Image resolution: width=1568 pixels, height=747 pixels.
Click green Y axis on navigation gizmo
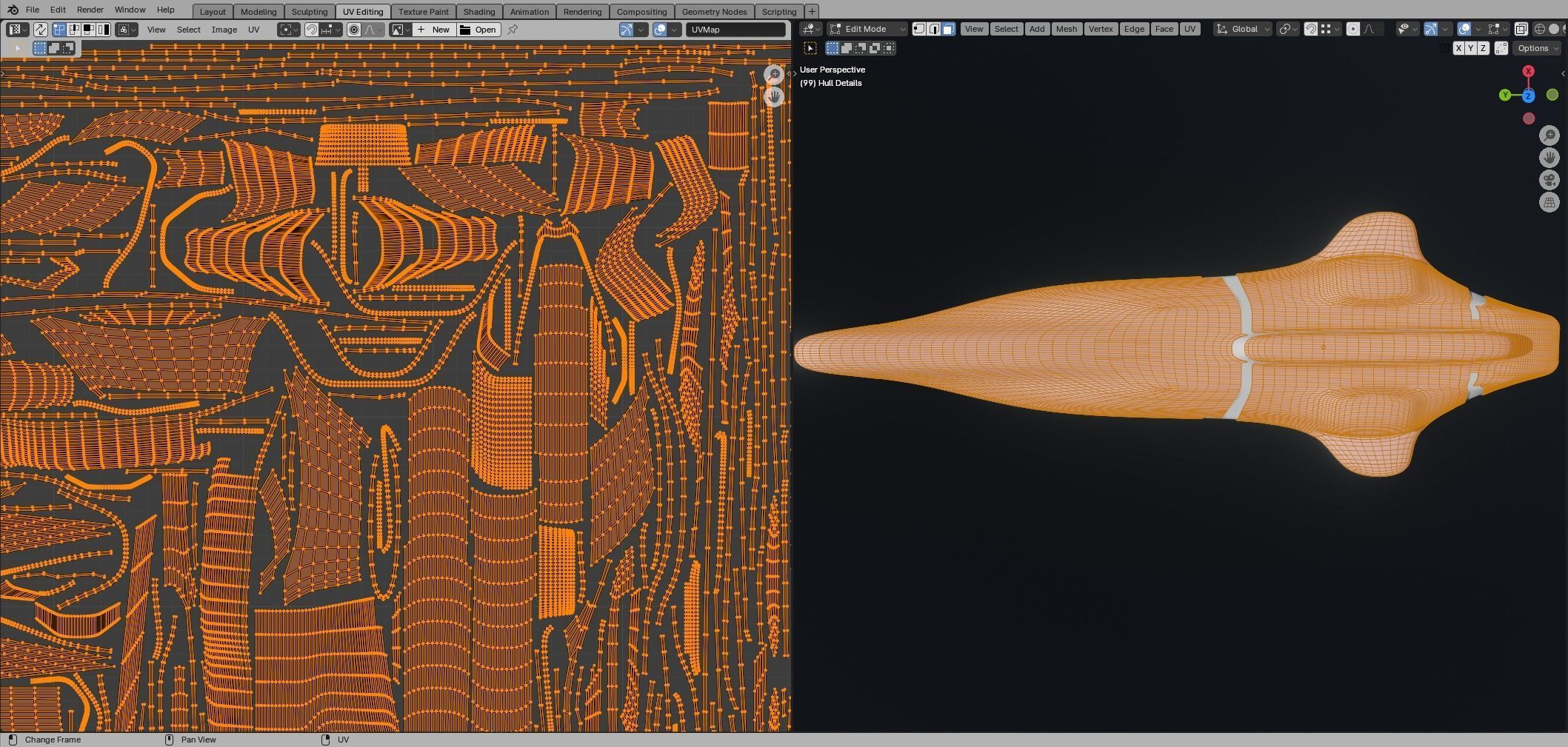tap(1505, 95)
